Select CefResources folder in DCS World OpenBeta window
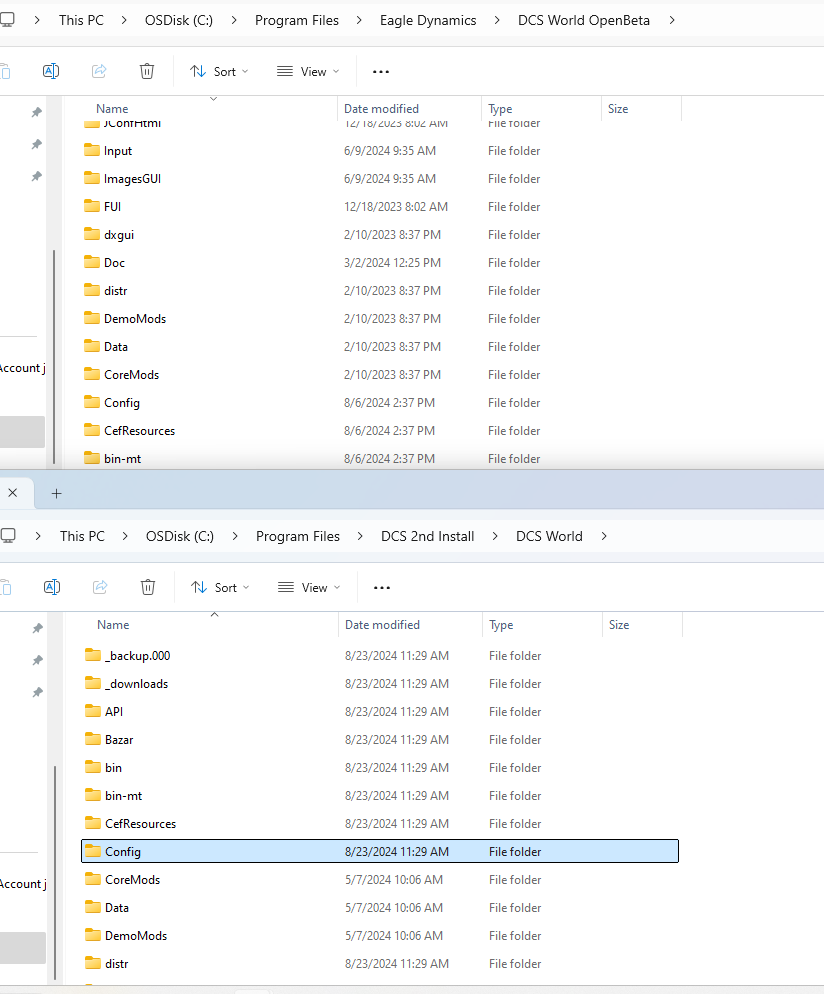 click(x=379, y=430)
